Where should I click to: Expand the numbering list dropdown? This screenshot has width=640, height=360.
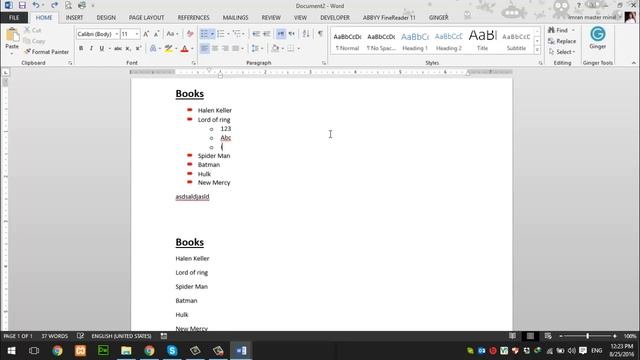228,34
